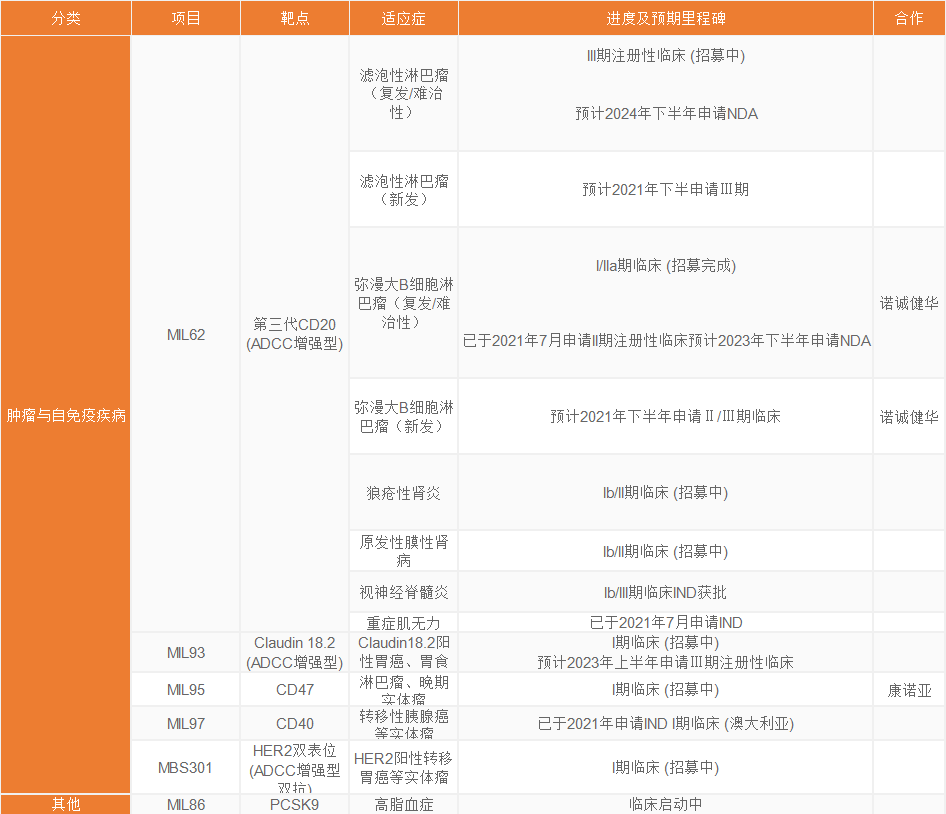Select the MIL86 project cell
The image size is (946, 814).
186,804
